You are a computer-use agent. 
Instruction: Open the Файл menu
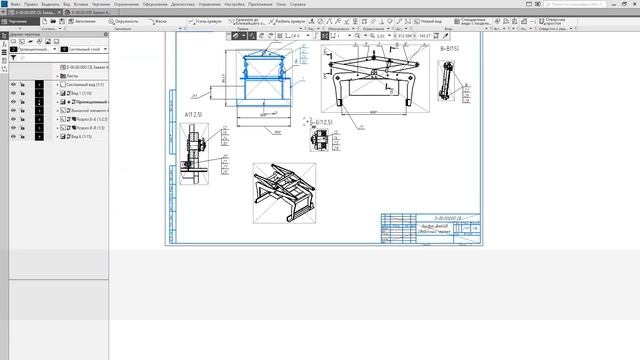pos(16,4)
